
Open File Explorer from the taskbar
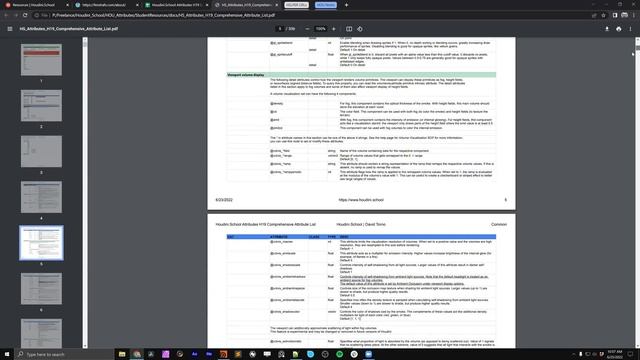(x=122, y=354)
